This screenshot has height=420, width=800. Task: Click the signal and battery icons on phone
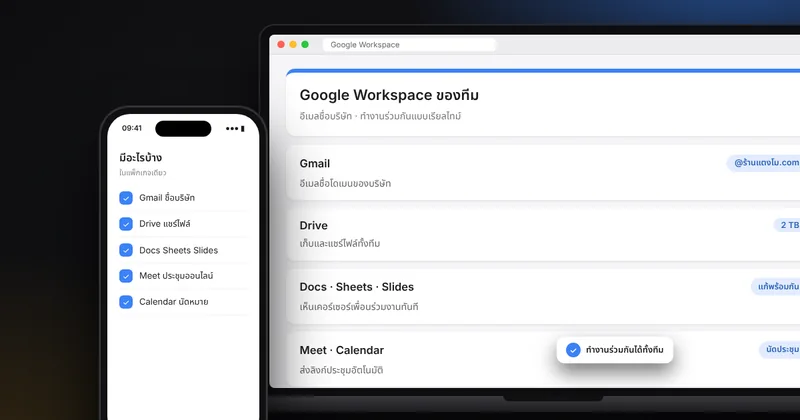235,129
